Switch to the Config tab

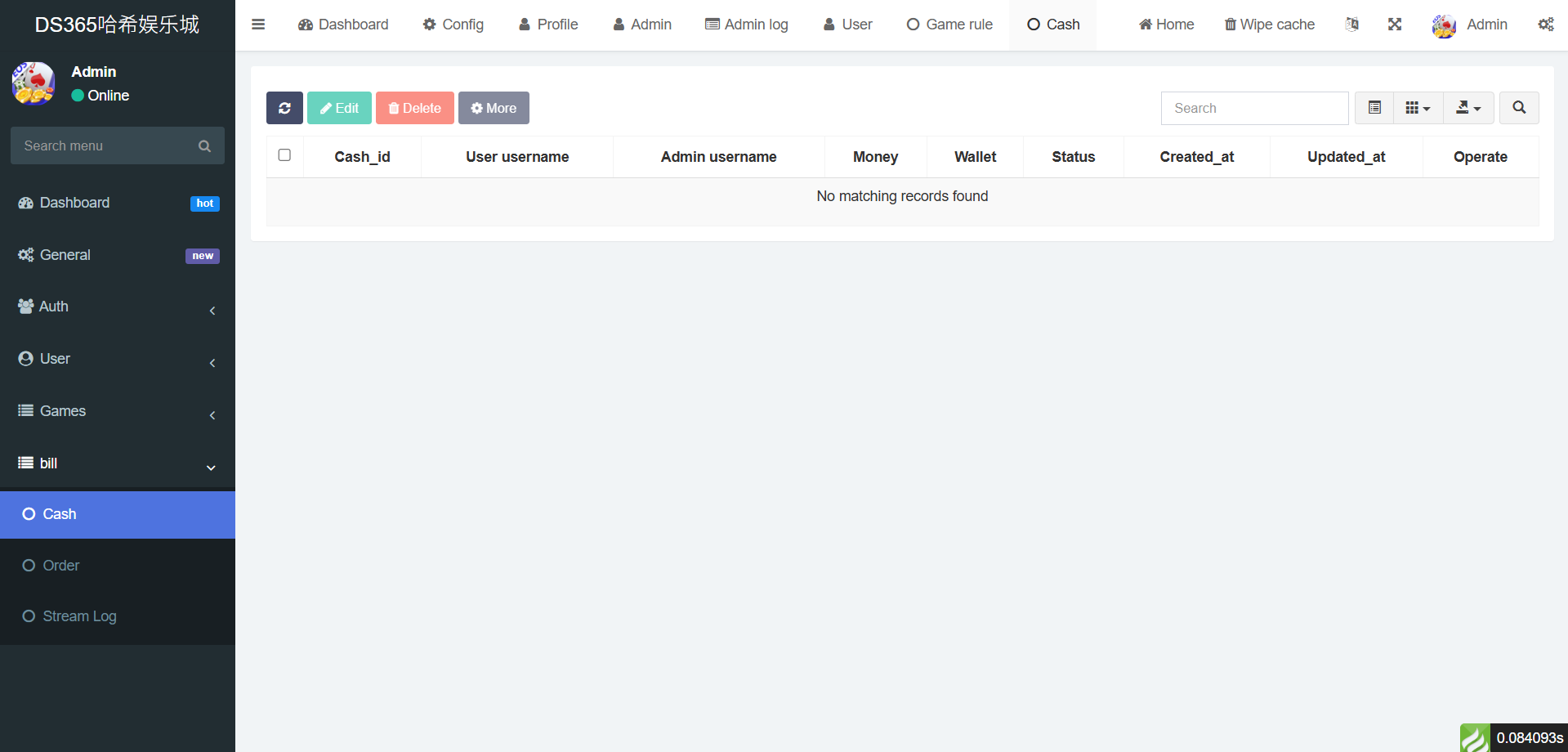click(x=453, y=25)
